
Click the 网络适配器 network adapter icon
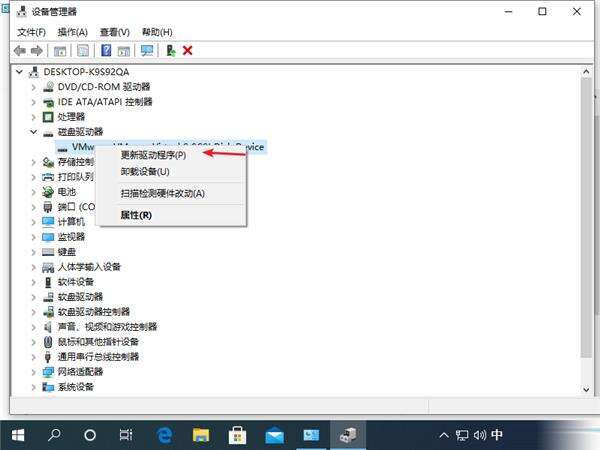coord(48,372)
